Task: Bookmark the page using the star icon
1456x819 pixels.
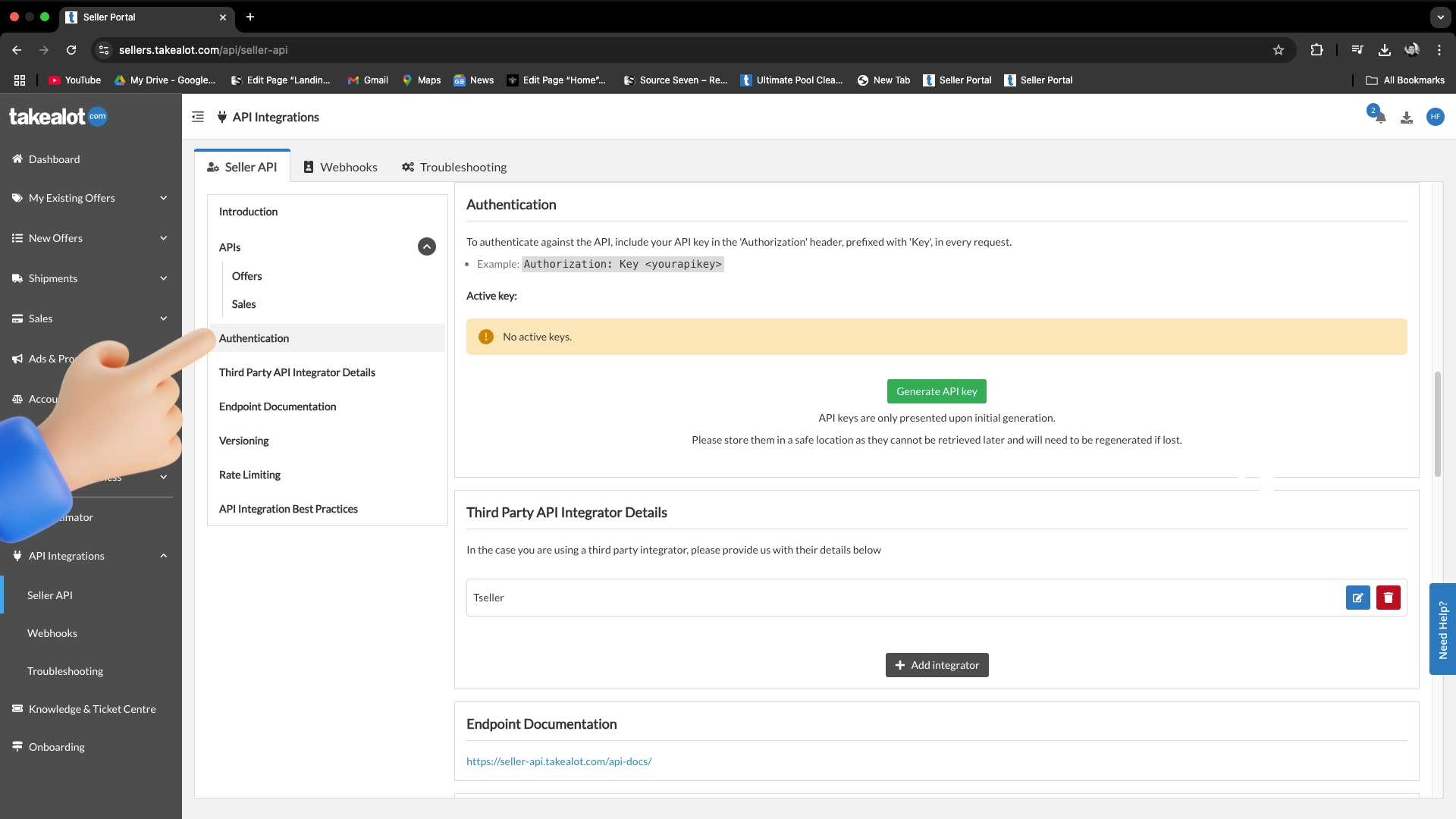Action: 1279,50
